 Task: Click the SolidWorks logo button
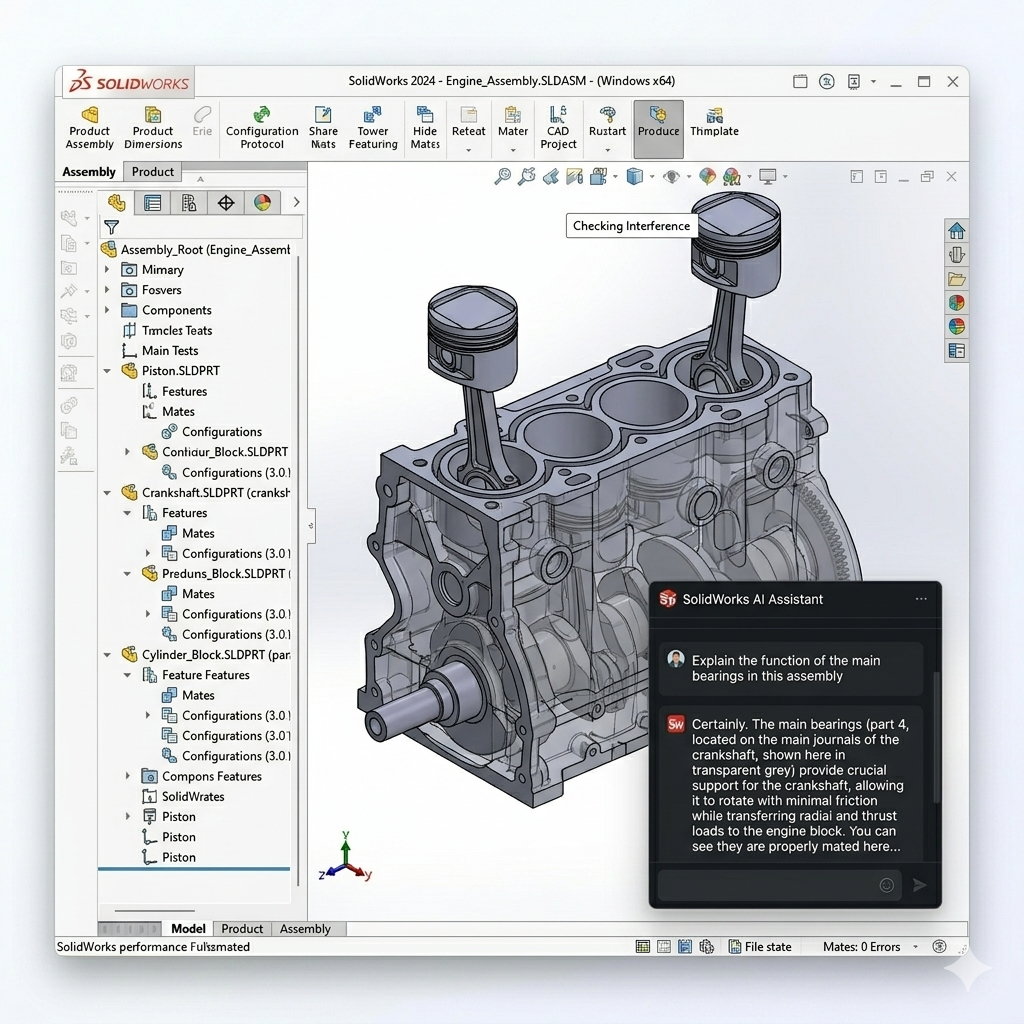point(129,82)
